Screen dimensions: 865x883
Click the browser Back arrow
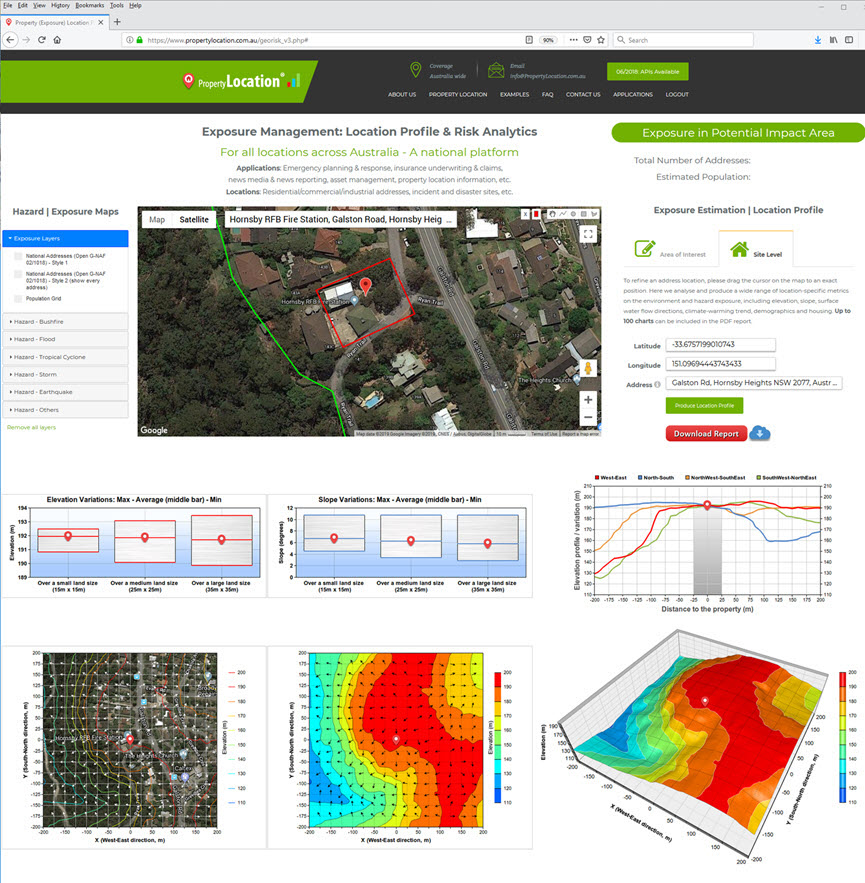(x=10, y=39)
